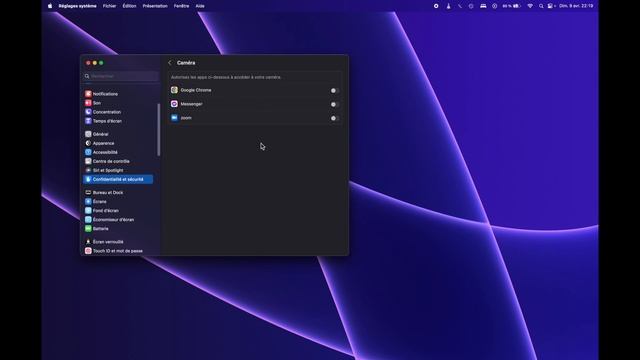
Task: Click the Messenger label
Action: point(191,104)
